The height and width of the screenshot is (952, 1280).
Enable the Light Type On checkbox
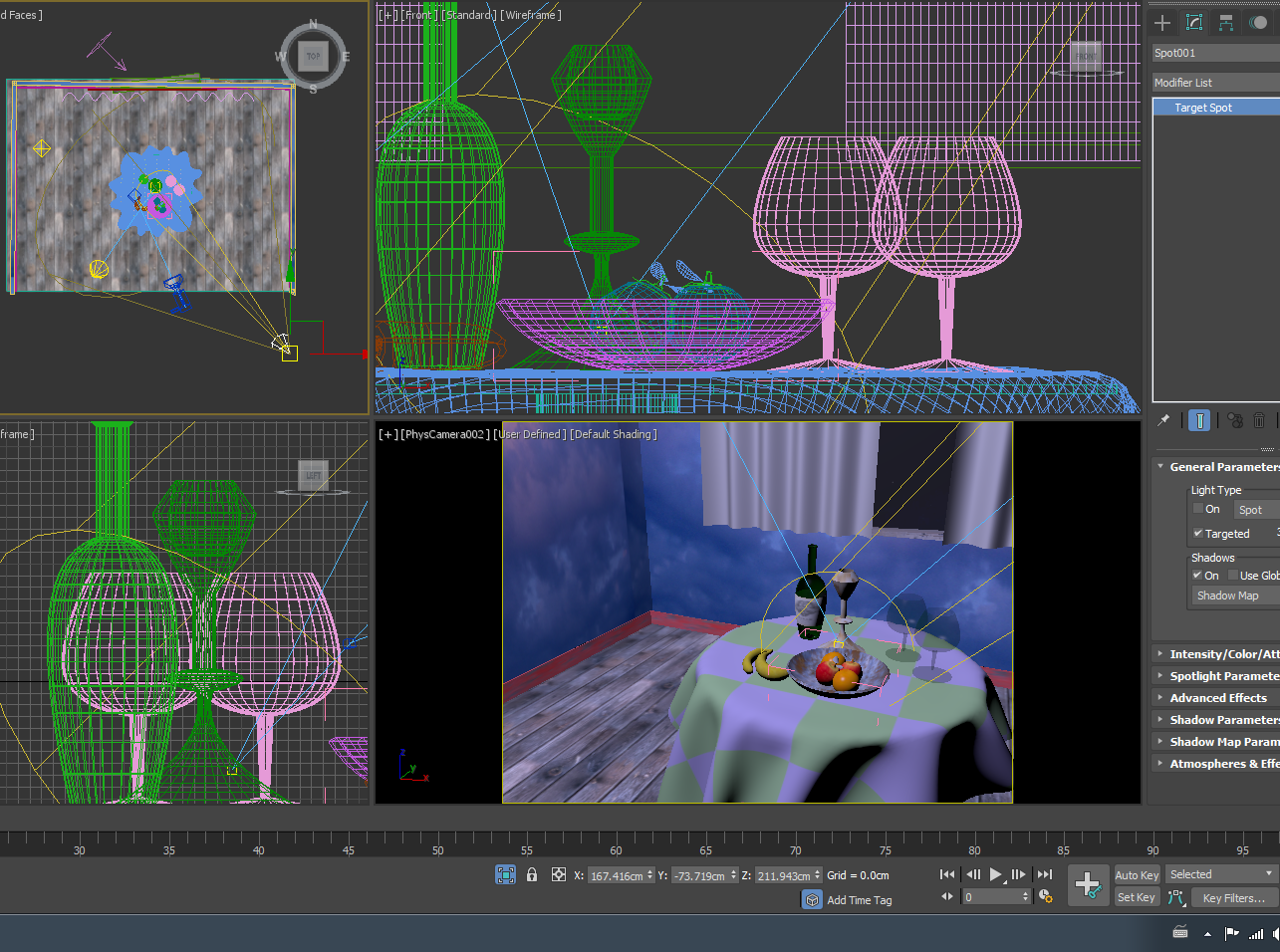tap(1198, 509)
